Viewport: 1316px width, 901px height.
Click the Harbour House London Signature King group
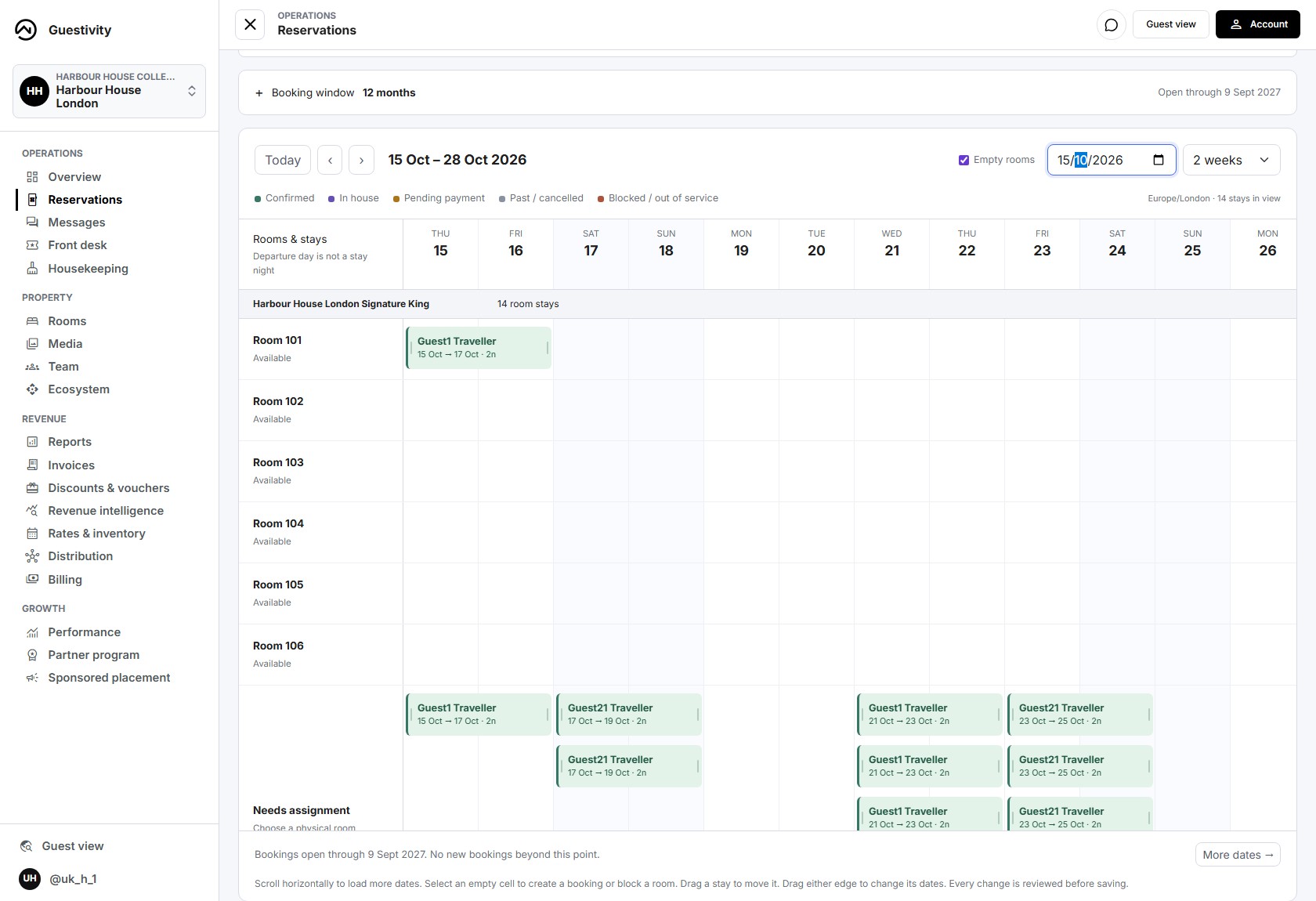[341, 304]
